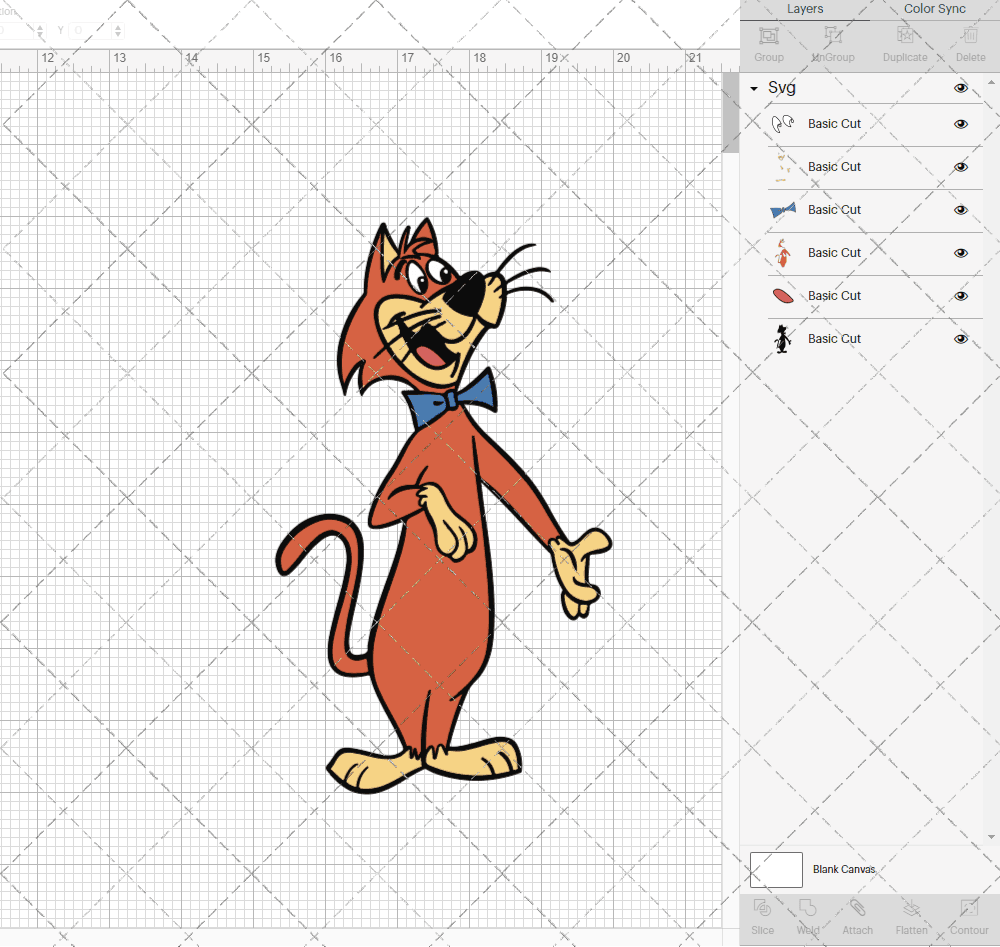Select the tan details layer thumbnail

pos(783,167)
